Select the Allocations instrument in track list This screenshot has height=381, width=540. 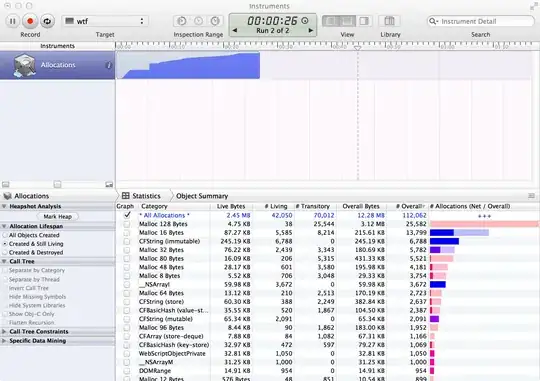(58, 65)
